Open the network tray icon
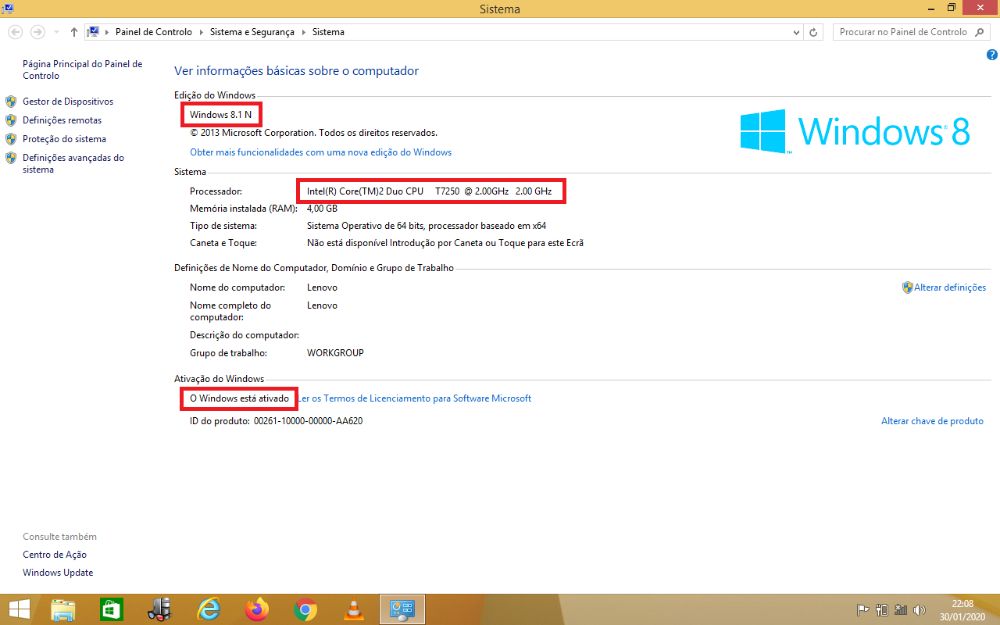Image resolution: width=1000 pixels, height=625 pixels. pyautogui.click(x=901, y=610)
